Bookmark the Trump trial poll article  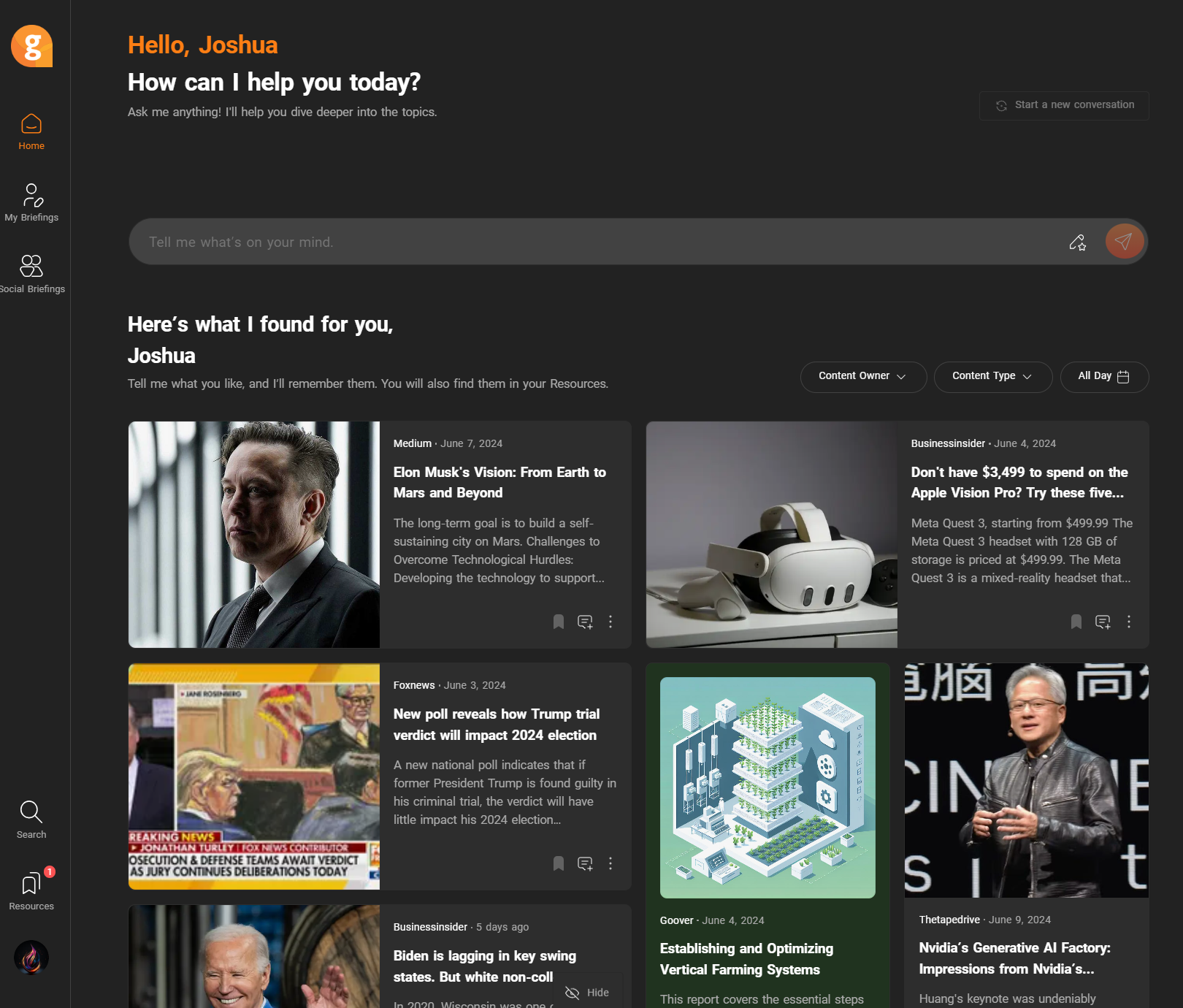(559, 863)
